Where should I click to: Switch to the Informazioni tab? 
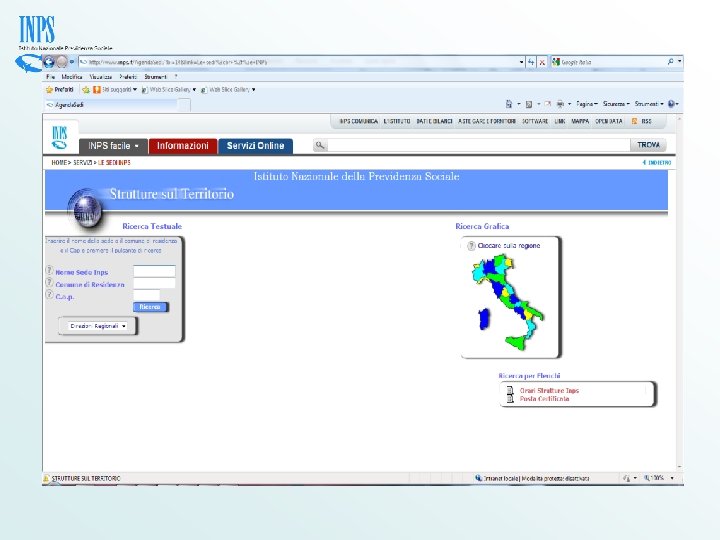pos(183,146)
